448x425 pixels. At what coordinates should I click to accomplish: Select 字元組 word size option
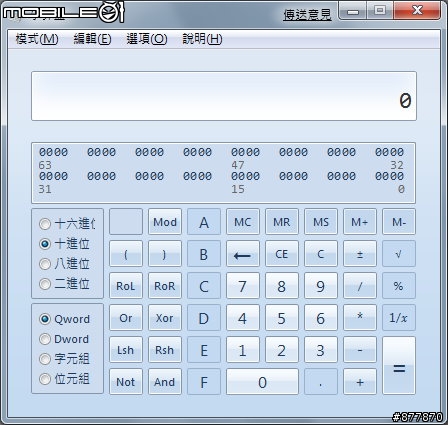pyautogui.click(x=45, y=359)
